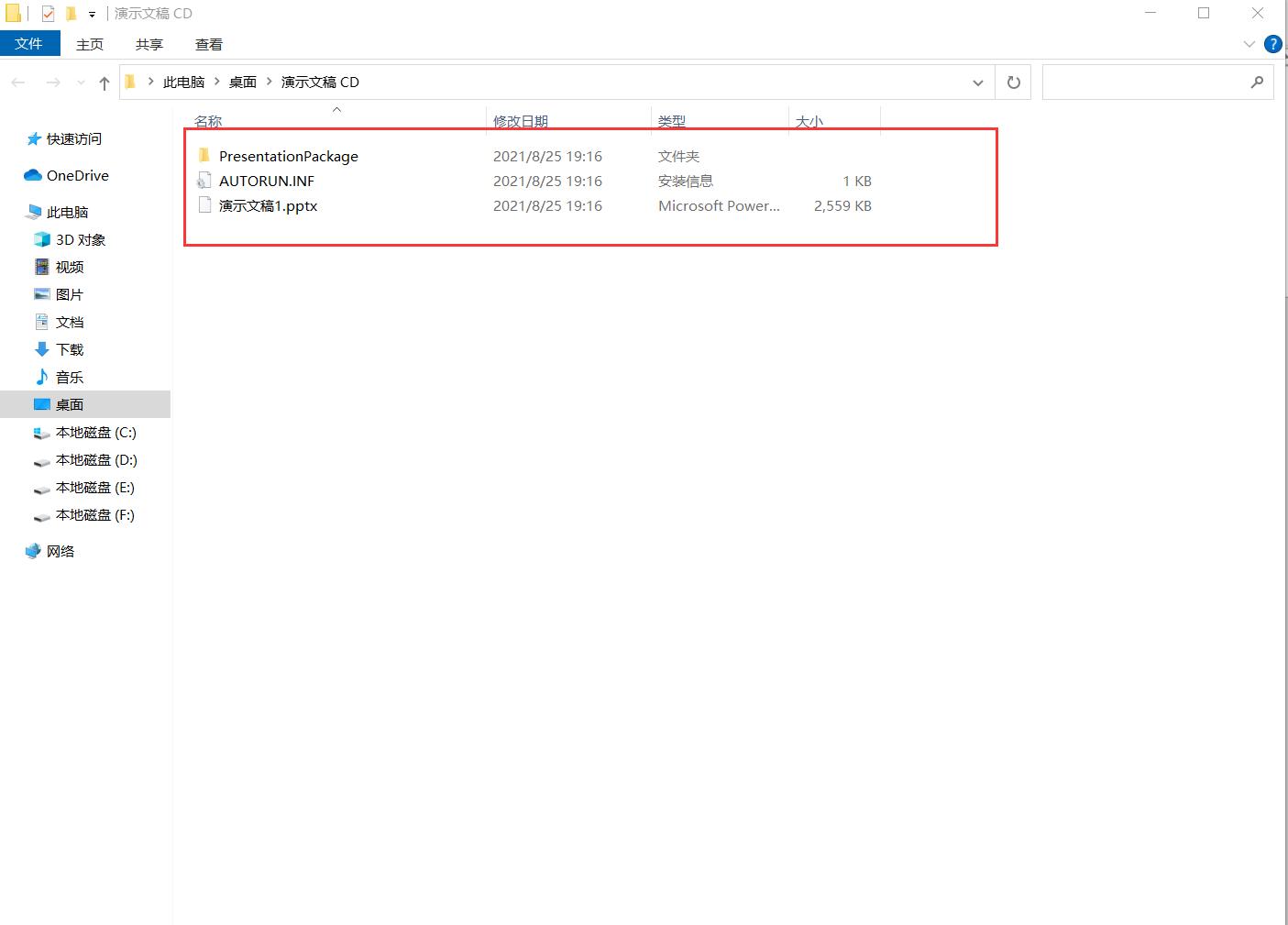Open 3D 对象 in the sidebar
The height and width of the screenshot is (925, 1288).
pos(81,239)
